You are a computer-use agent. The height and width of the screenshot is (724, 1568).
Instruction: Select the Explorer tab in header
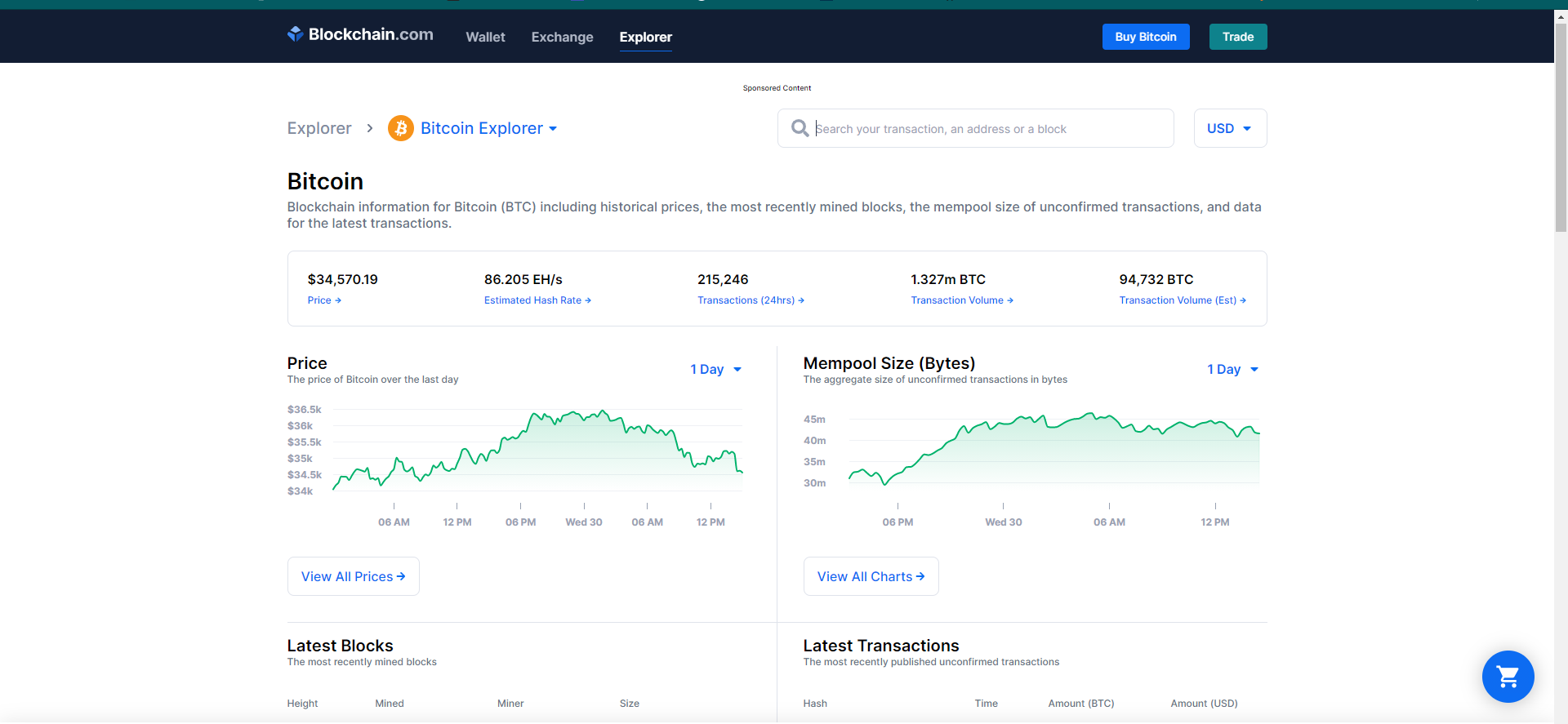point(645,37)
